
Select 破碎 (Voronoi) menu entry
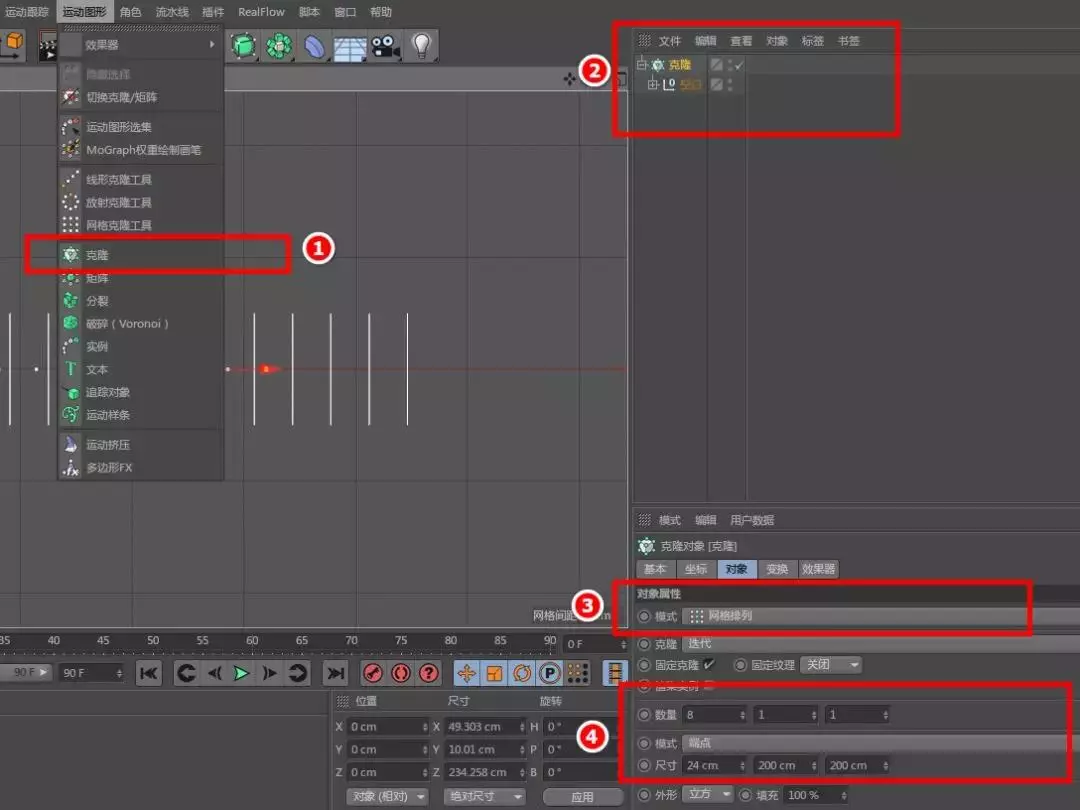(x=127, y=324)
